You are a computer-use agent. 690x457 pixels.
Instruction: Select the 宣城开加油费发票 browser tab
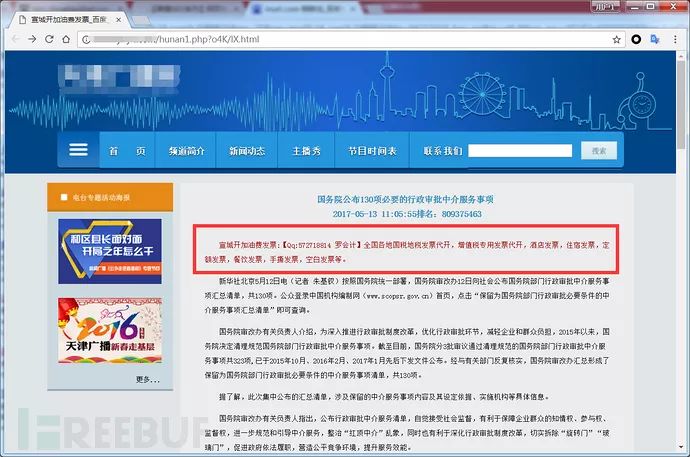coord(68,20)
